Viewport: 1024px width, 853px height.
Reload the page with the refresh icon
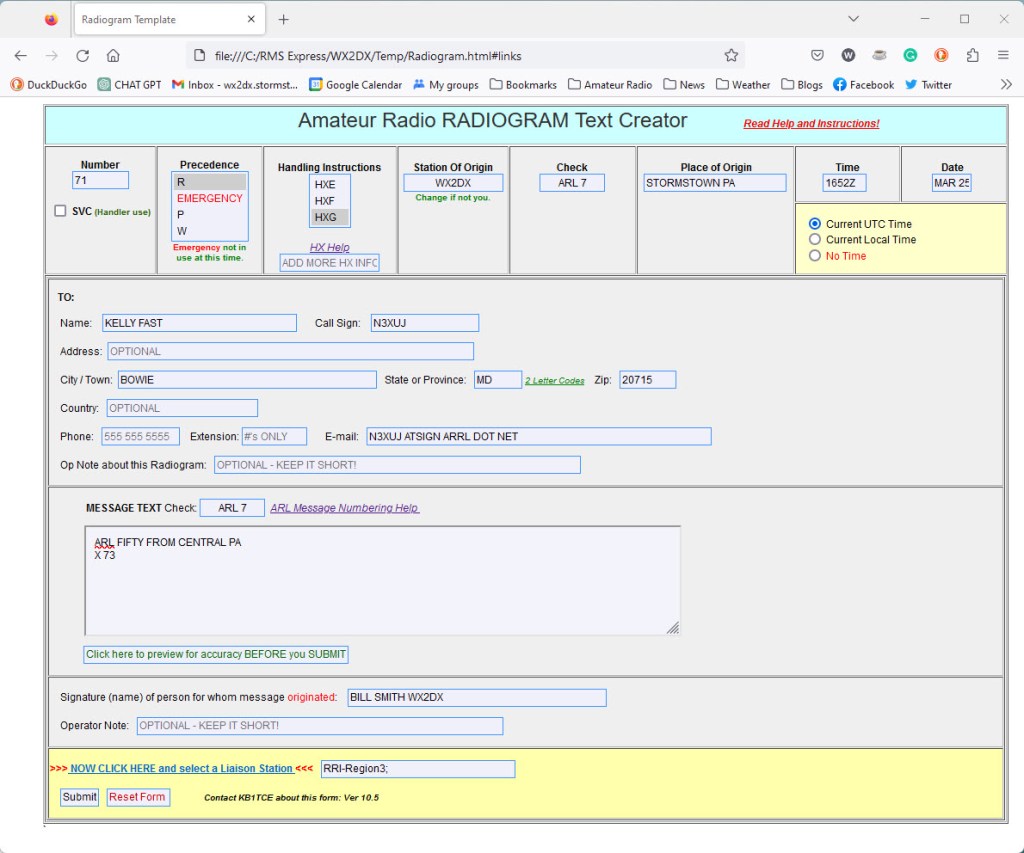(82, 56)
